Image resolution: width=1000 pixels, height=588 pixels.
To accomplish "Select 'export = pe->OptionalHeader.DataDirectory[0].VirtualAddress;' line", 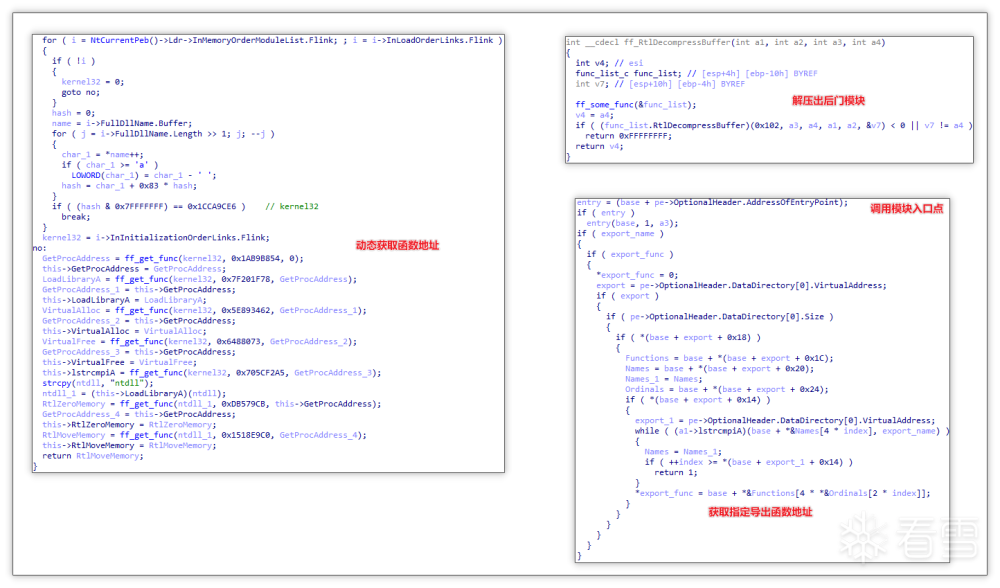I will 741,285.
